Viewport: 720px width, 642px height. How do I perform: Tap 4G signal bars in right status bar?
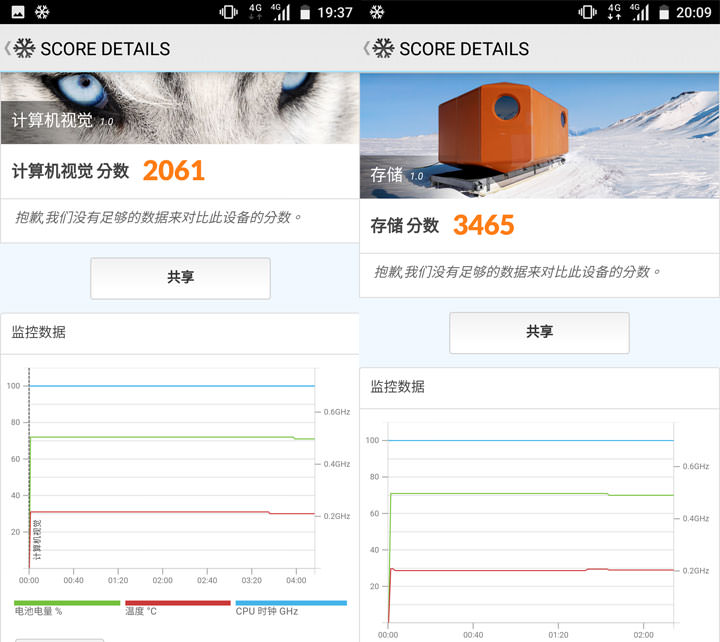tap(640, 12)
